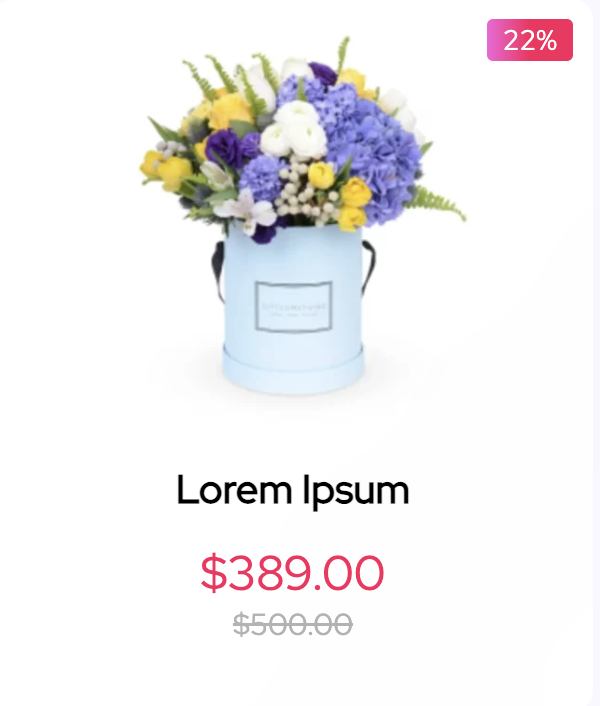The image size is (600, 706).
Task: Click the cluster of white berries
Action: (306, 191)
